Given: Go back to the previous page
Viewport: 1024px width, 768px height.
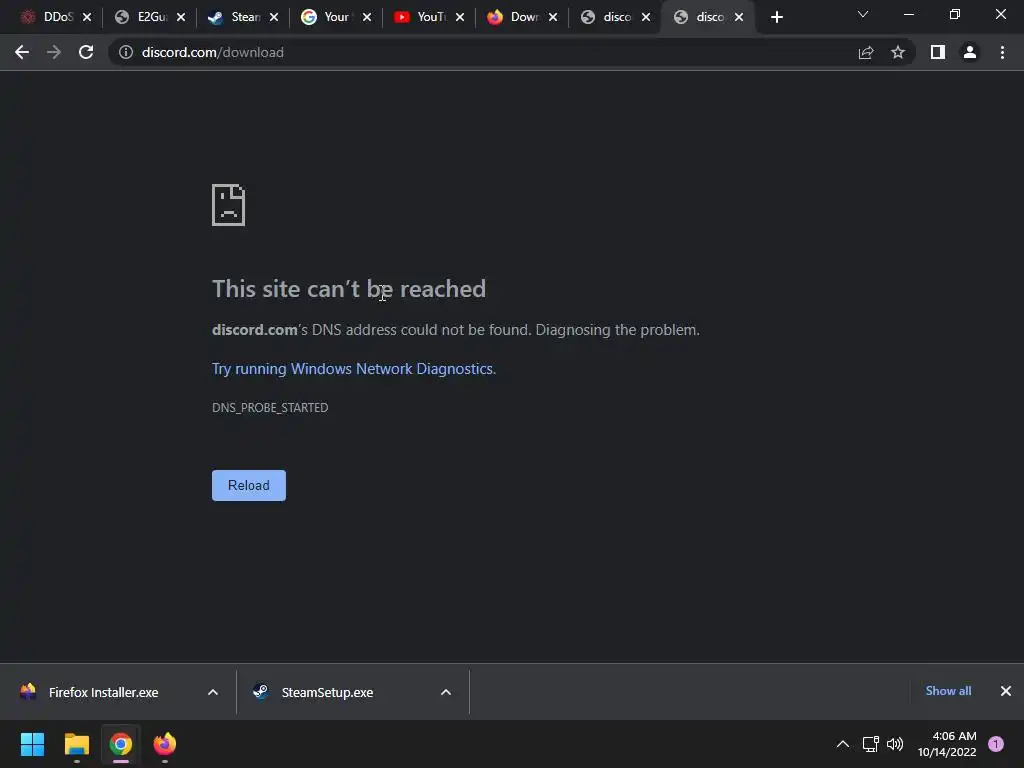Looking at the screenshot, I should (x=22, y=52).
